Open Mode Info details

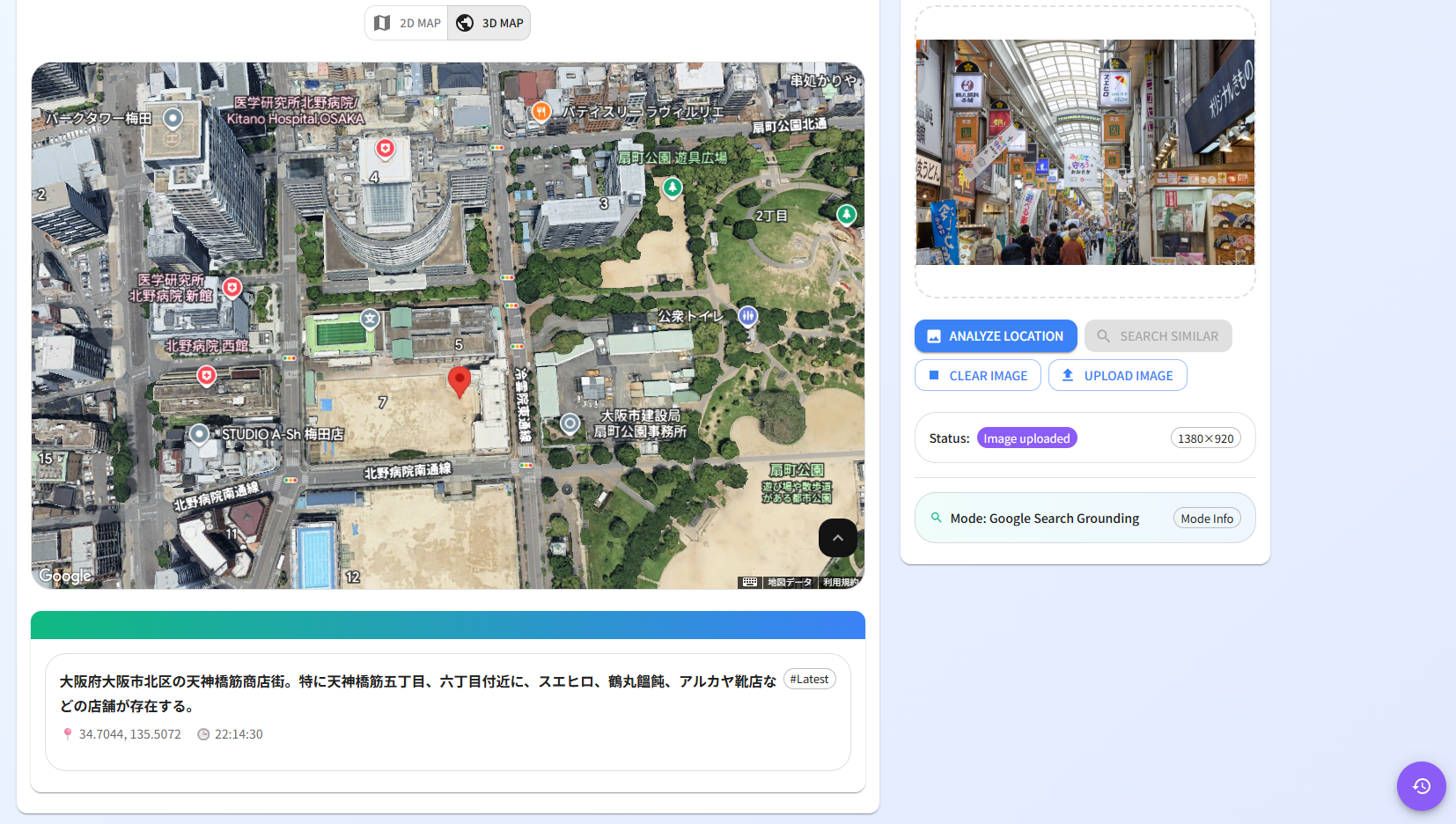point(1207,518)
